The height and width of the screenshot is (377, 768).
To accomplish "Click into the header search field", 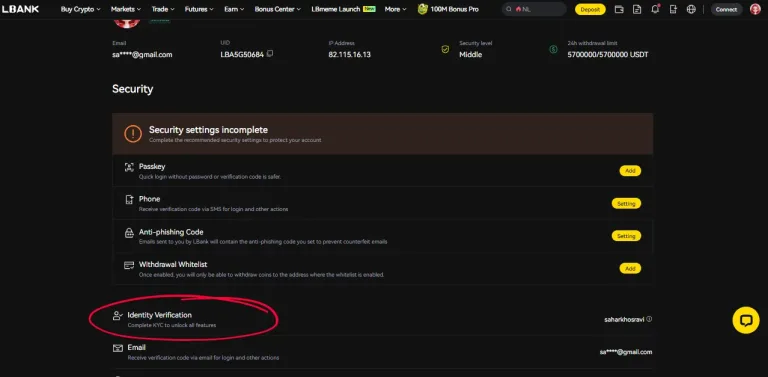I will (534, 9).
